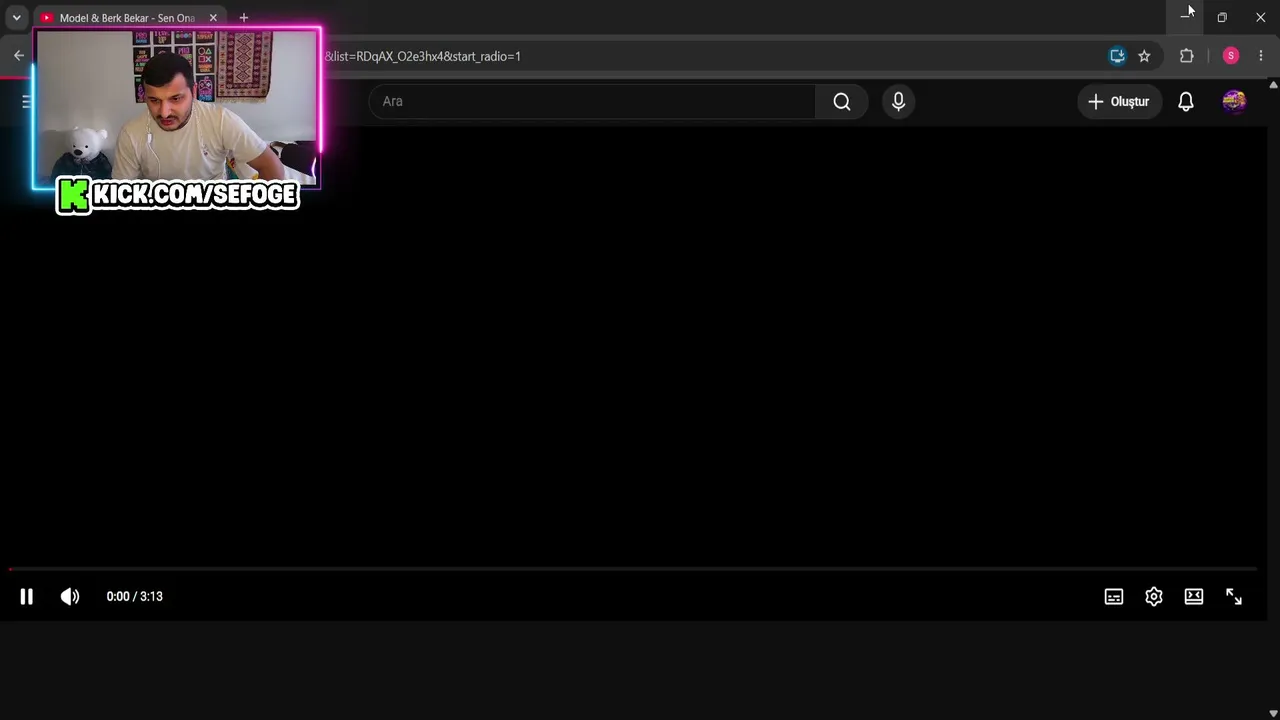Open video player settings gear
This screenshot has height=720, width=1280.
tap(1154, 596)
